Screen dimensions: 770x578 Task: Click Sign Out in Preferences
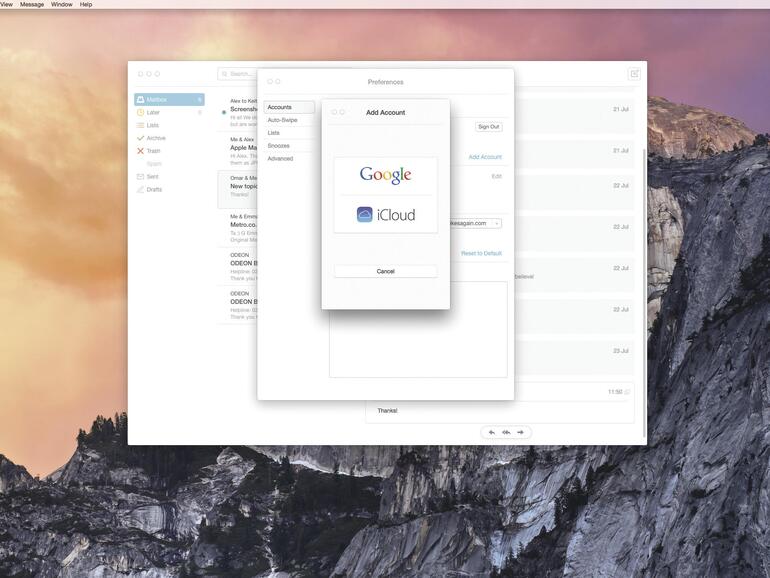coord(489,127)
